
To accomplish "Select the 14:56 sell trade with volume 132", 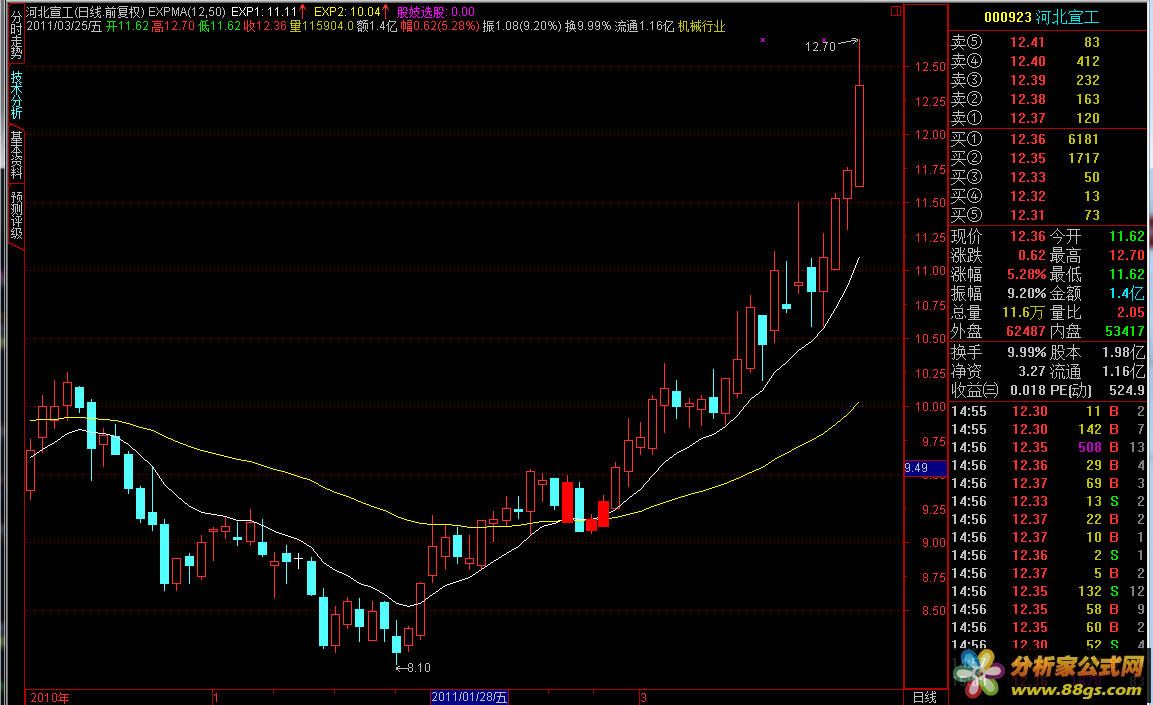I will [1047, 591].
